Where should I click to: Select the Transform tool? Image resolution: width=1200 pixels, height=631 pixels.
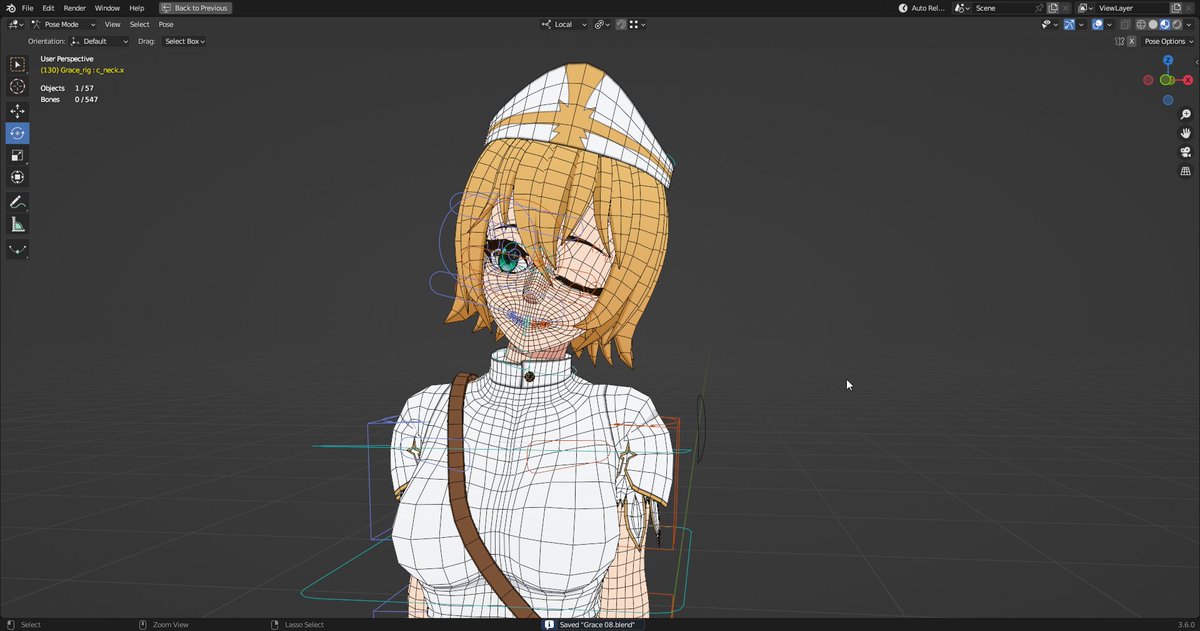(x=18, y=177)
